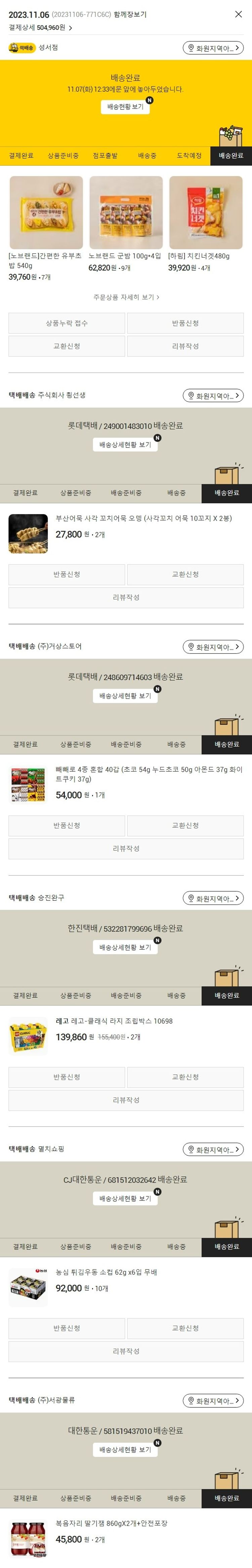Viewport: 252px width, 1568px height.
Task: View 롯데택배 249001483010 delivery details
Action: [125, 444]
